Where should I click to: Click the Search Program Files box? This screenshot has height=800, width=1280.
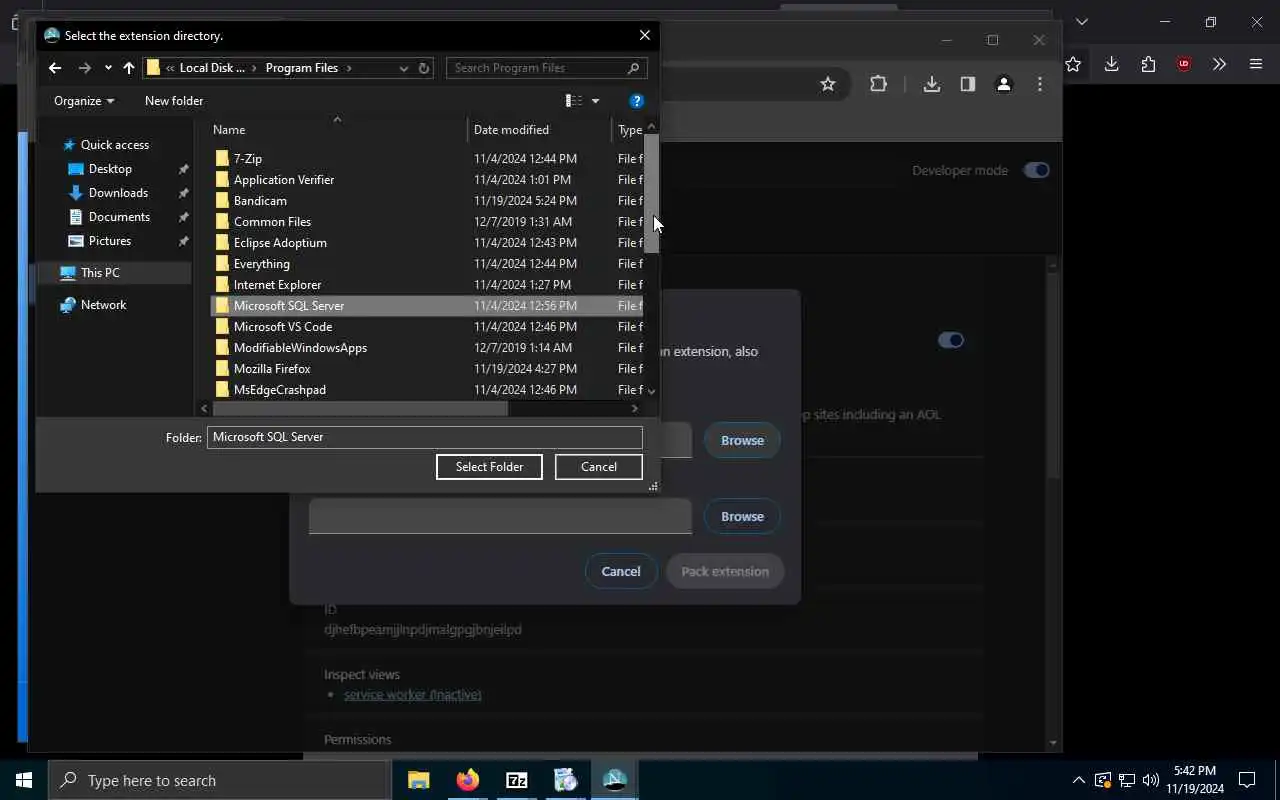(x=546, y=68)
